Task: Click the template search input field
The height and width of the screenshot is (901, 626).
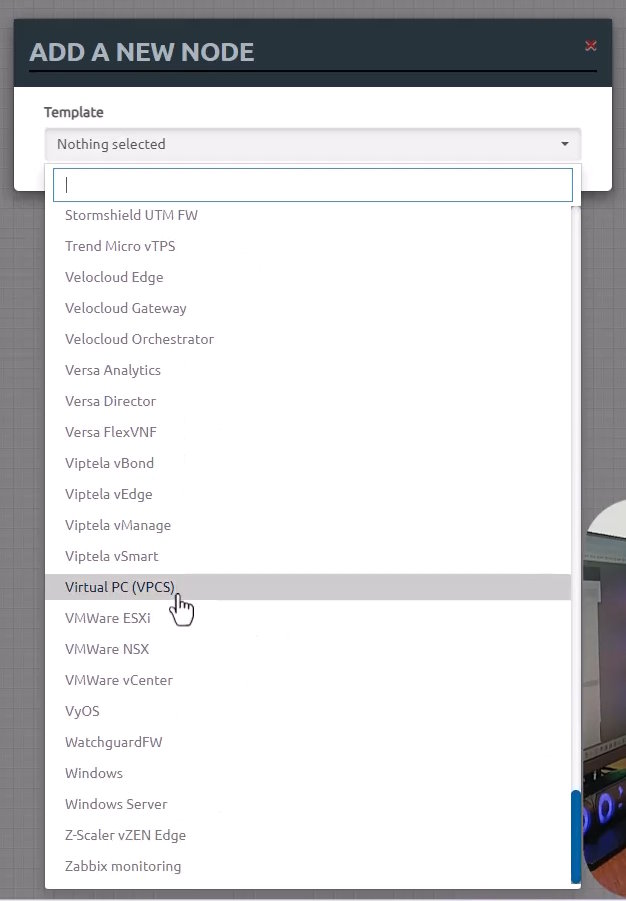Action: (x=313, y=185)
